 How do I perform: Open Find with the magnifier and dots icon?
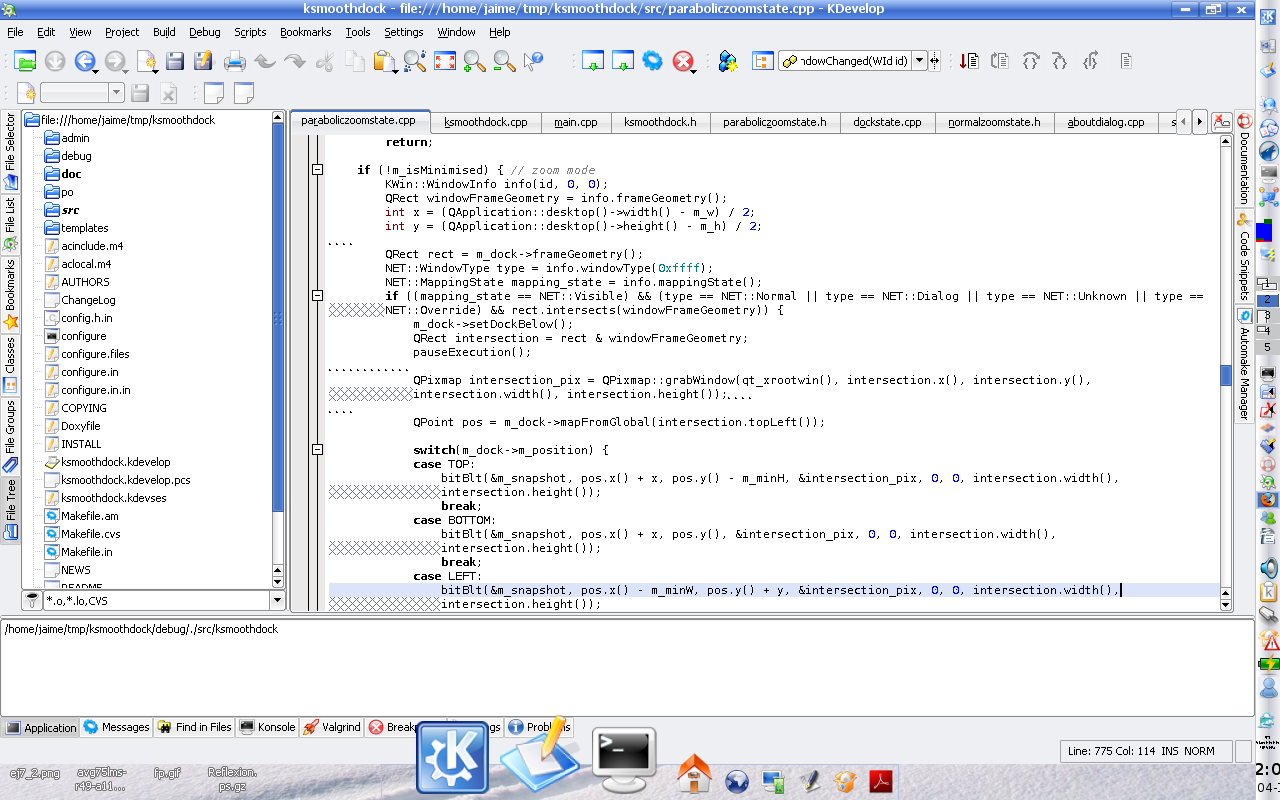414,61
